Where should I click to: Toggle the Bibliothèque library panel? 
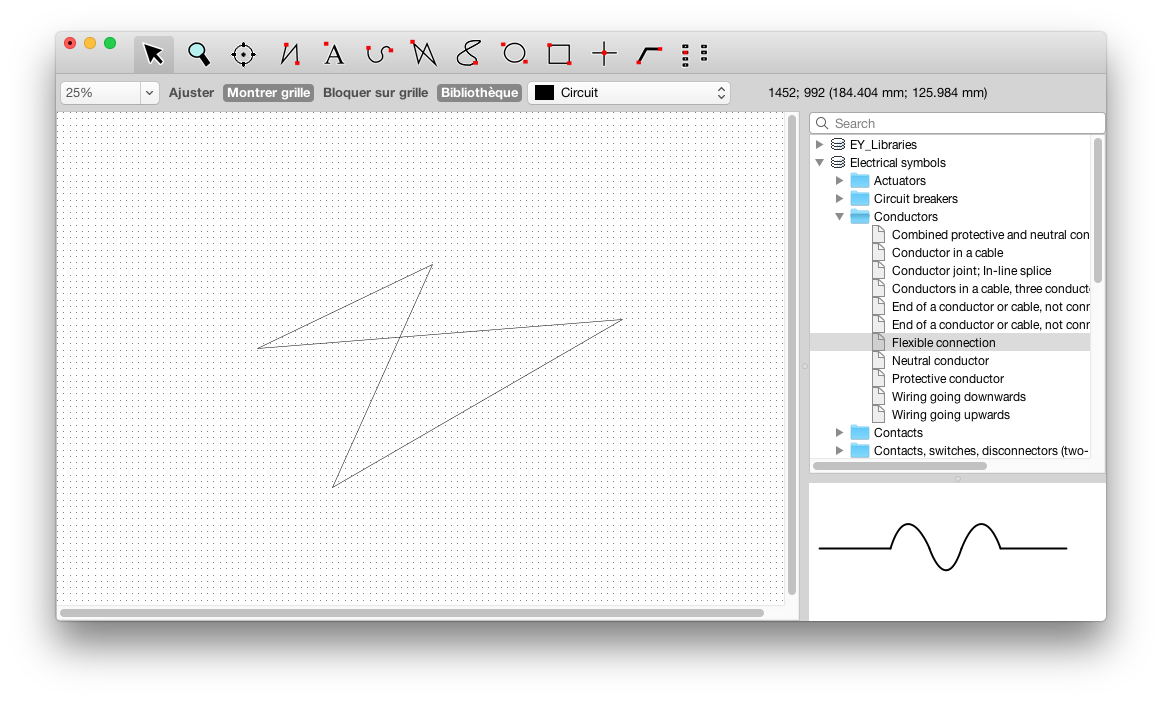[479, 93]
